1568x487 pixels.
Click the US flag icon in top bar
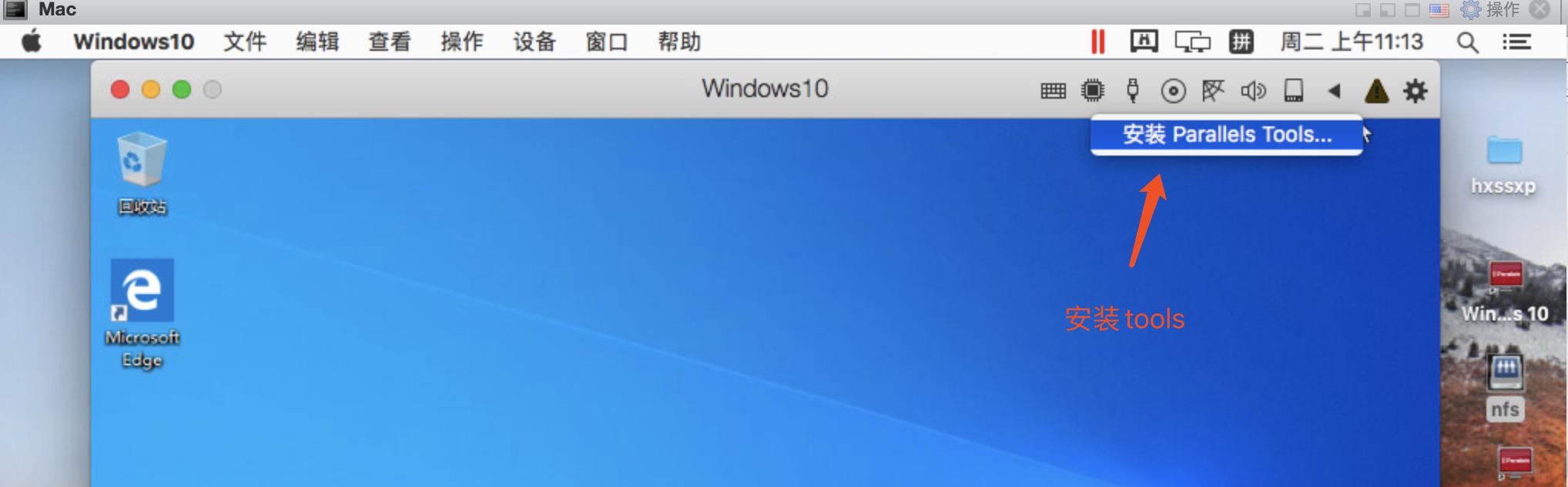1439,10
